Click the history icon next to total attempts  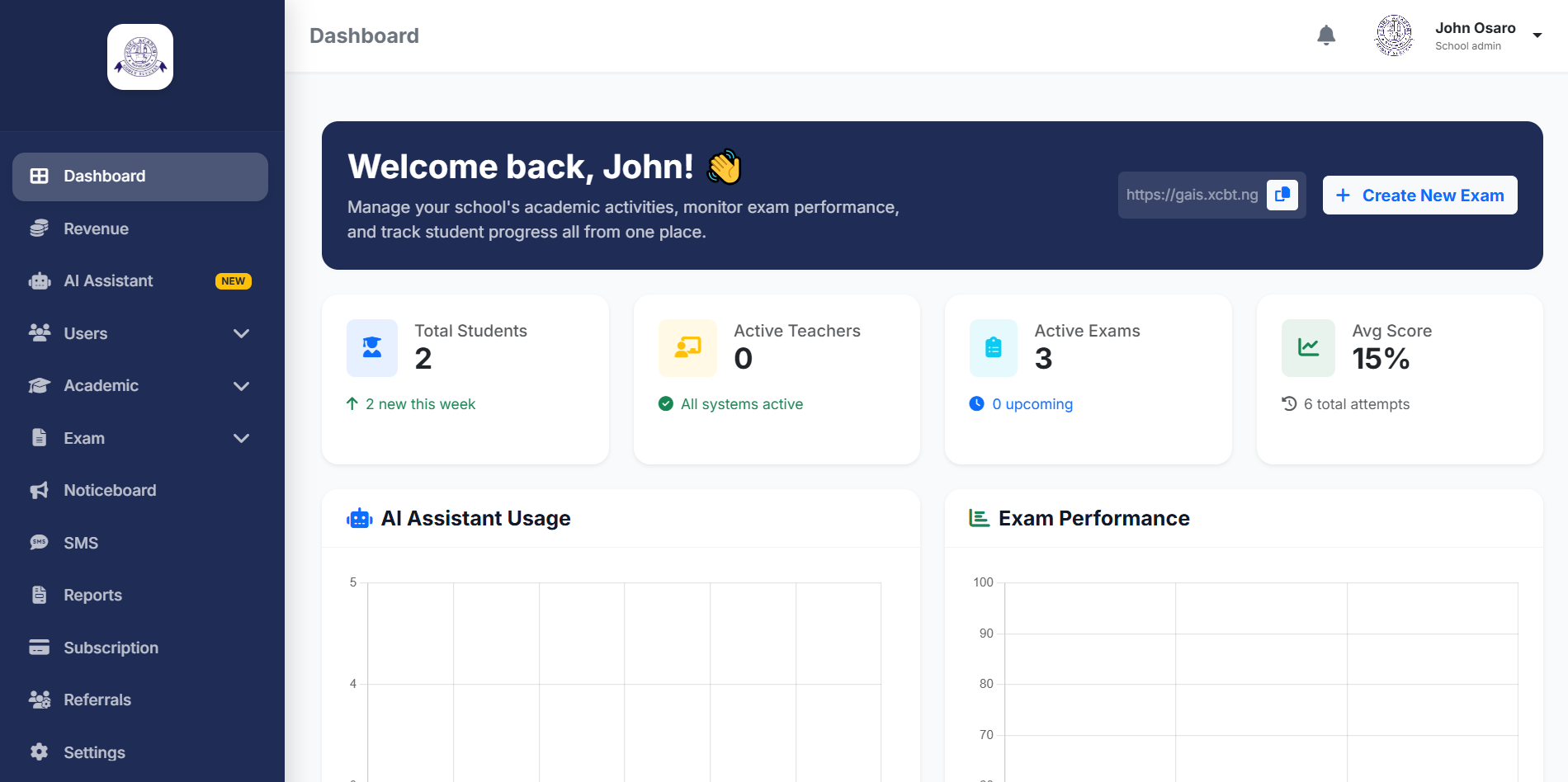(1289, 403)
